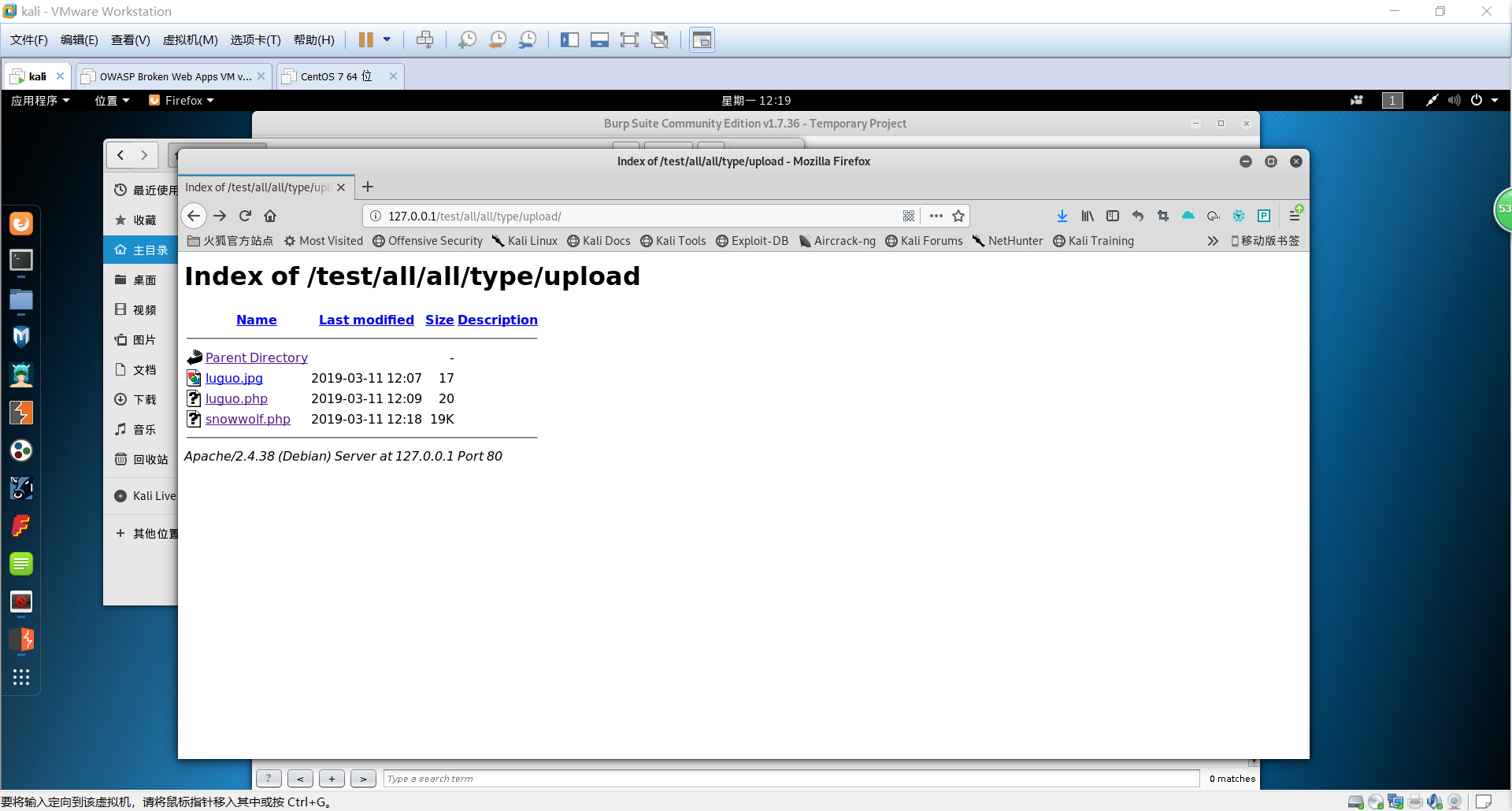This screenshot has width=1512, height=811.
Task: Sort listing by Description column
Action: (498, 320)
